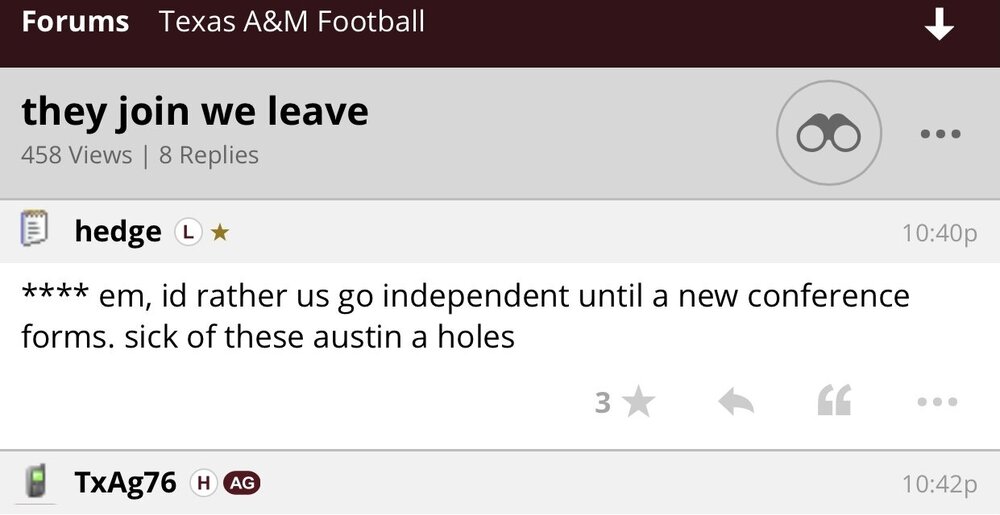The height and width of the screenshot is (515, 1000).
Task: Reply to hedge's post with arrow icon
Action: point(736,402)
